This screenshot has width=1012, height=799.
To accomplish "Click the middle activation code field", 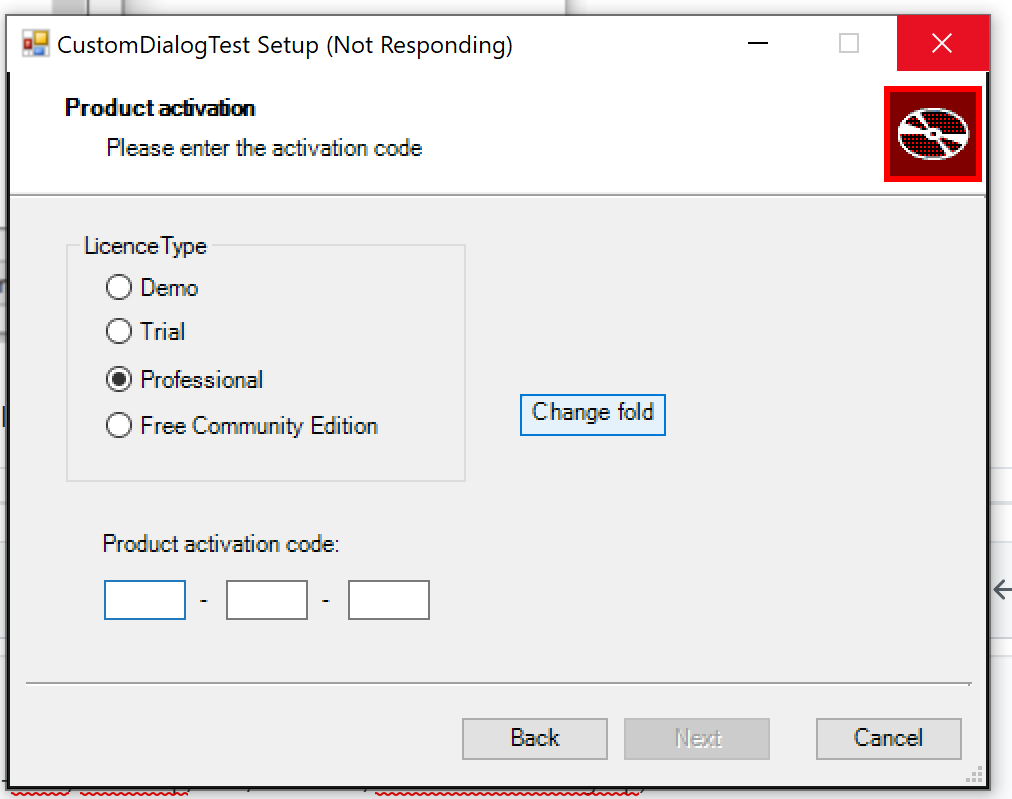I will (266, 600).
